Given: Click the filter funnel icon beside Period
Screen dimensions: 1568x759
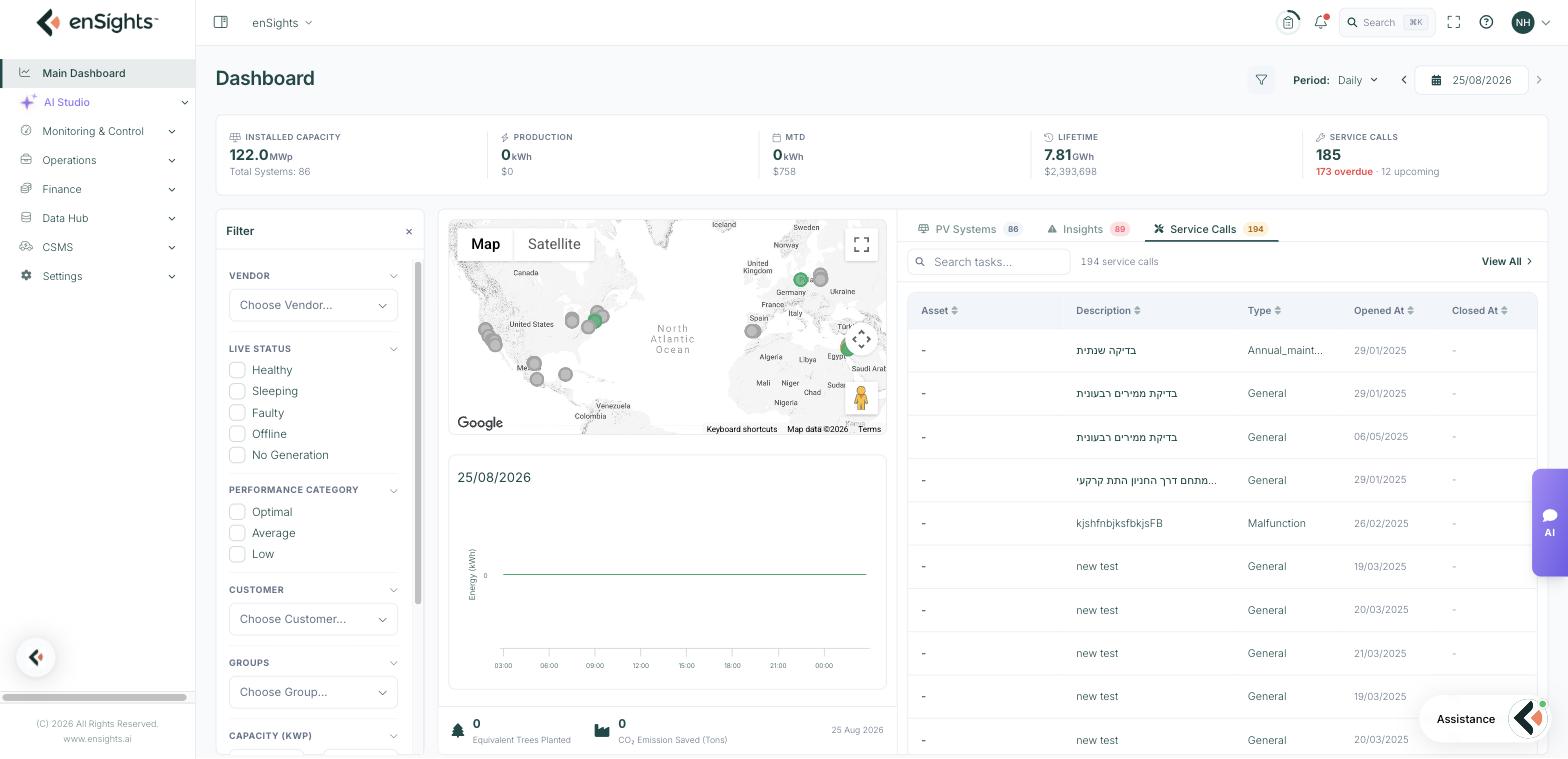Looking at the screenshot, I should click(x=1261, y=80).
